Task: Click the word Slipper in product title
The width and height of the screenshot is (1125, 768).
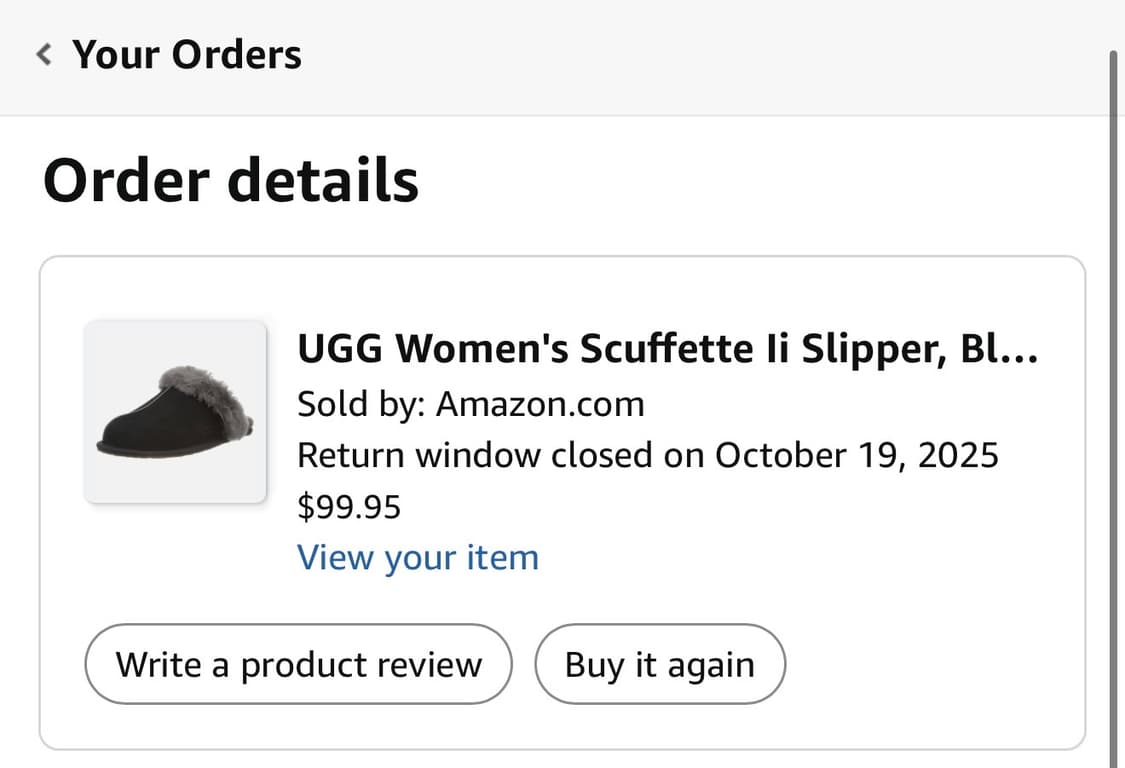Action: 858,350
